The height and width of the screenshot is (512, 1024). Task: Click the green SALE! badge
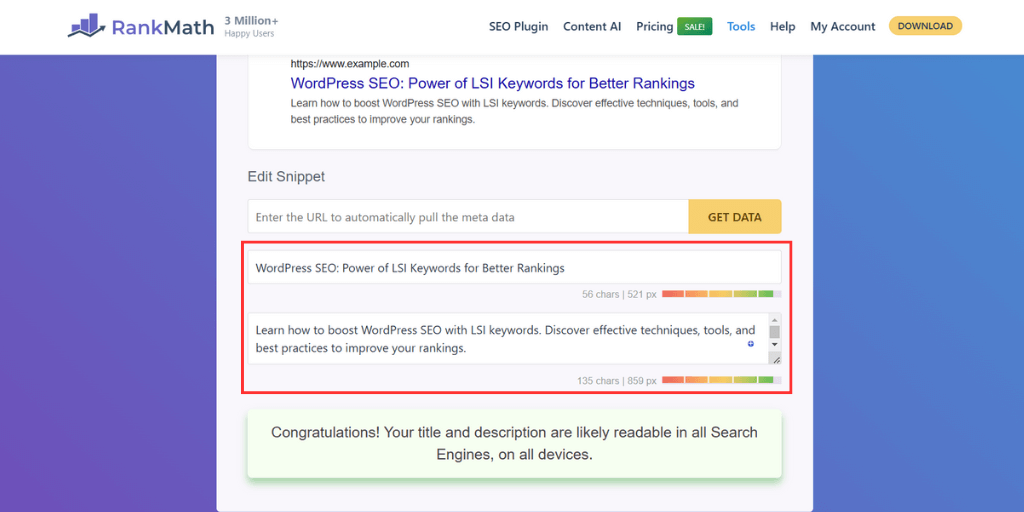pyautogui.click(x=694, y=27)
